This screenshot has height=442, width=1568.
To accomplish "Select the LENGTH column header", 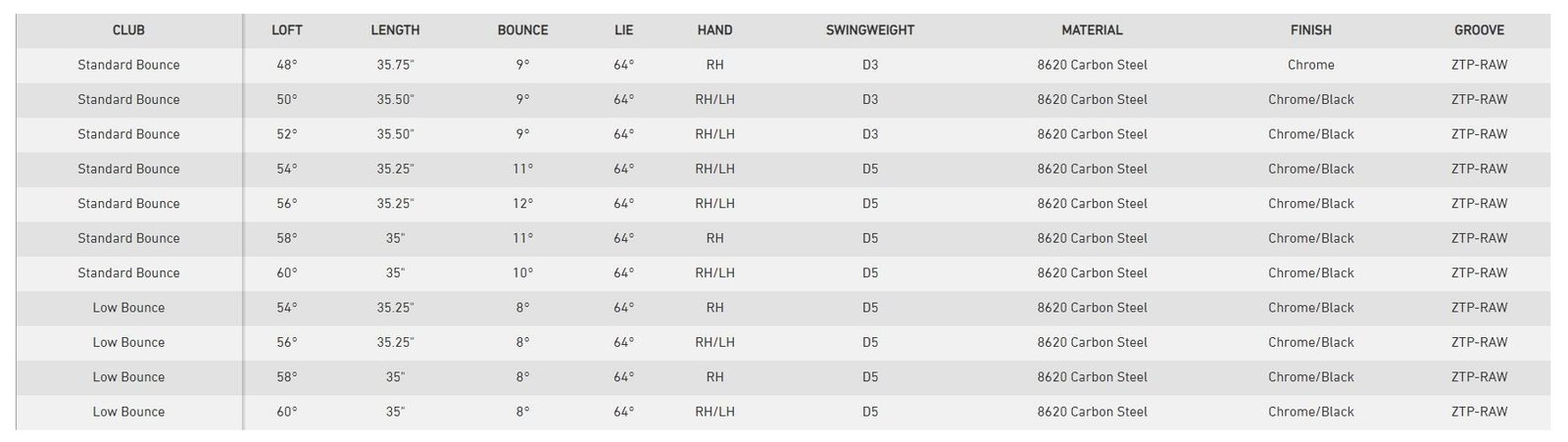I will 395,30.
